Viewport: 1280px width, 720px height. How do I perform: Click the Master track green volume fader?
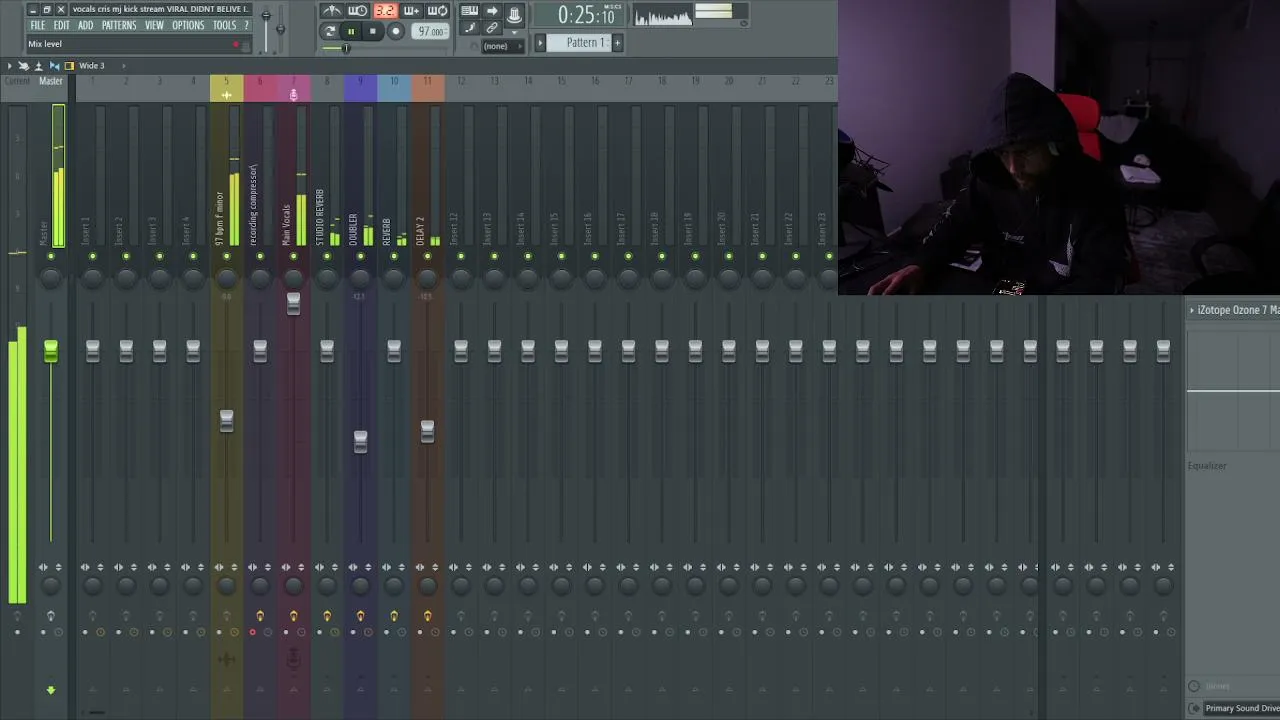(51, 351)
